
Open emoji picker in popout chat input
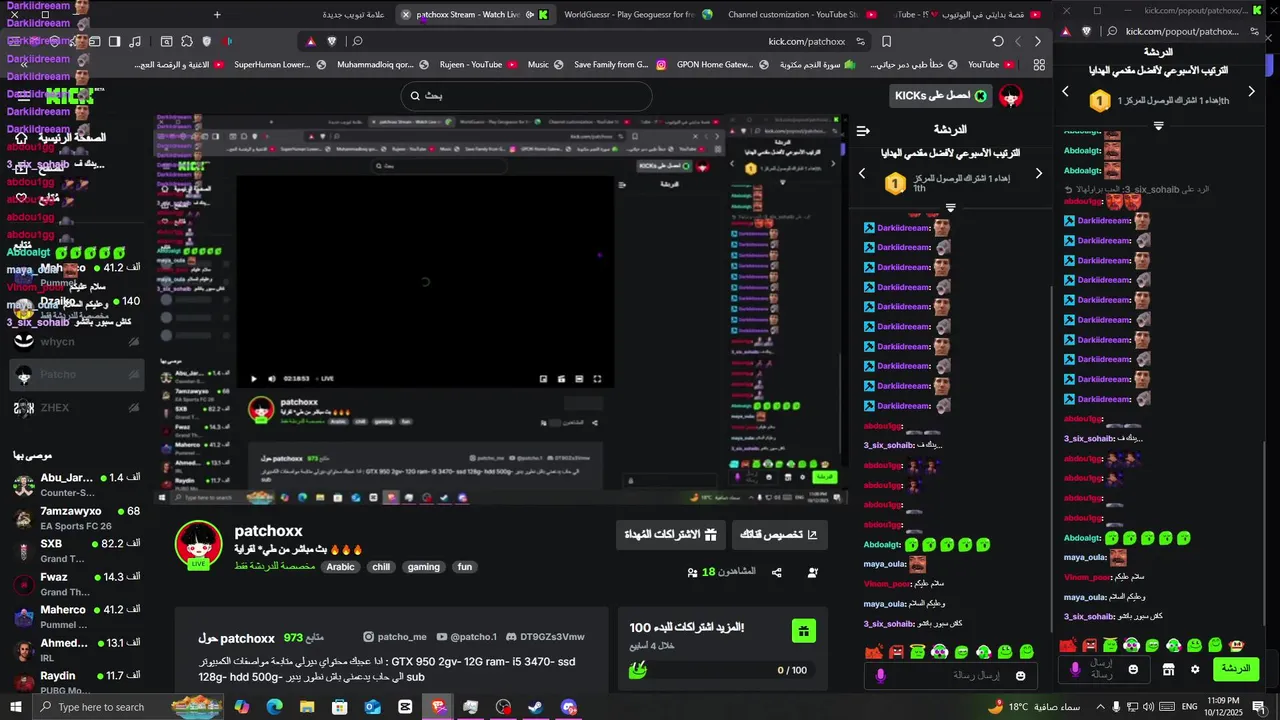(x=1133, y=669)
